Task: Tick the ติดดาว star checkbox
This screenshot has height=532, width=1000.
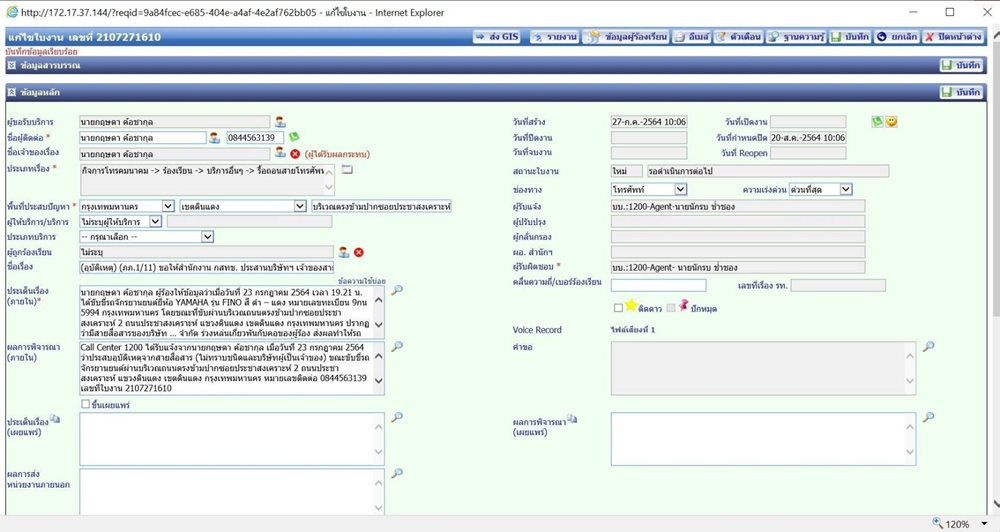Action: tap(618, 308)
